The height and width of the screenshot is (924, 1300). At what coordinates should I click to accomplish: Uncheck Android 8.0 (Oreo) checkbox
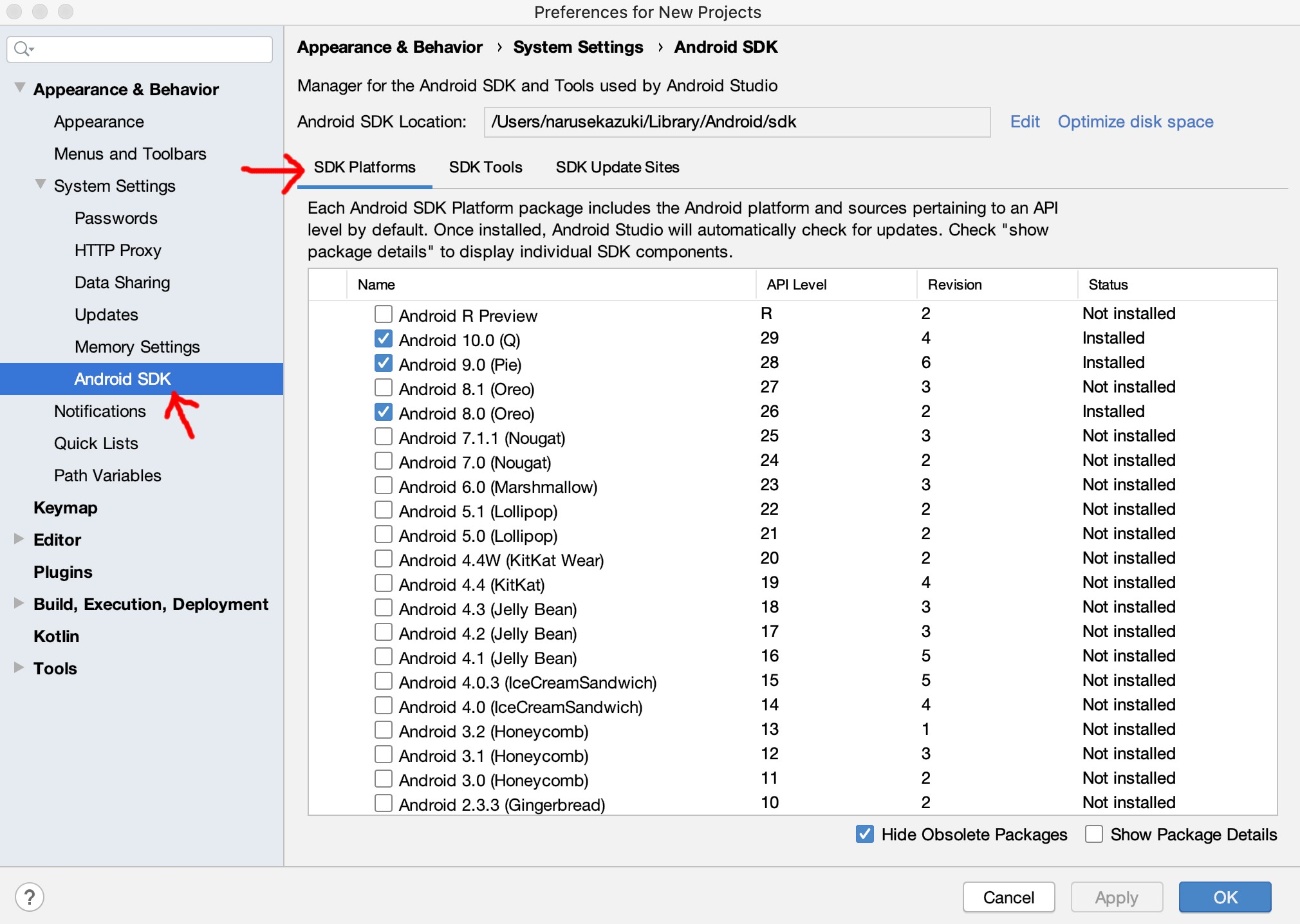coord(383,413)
